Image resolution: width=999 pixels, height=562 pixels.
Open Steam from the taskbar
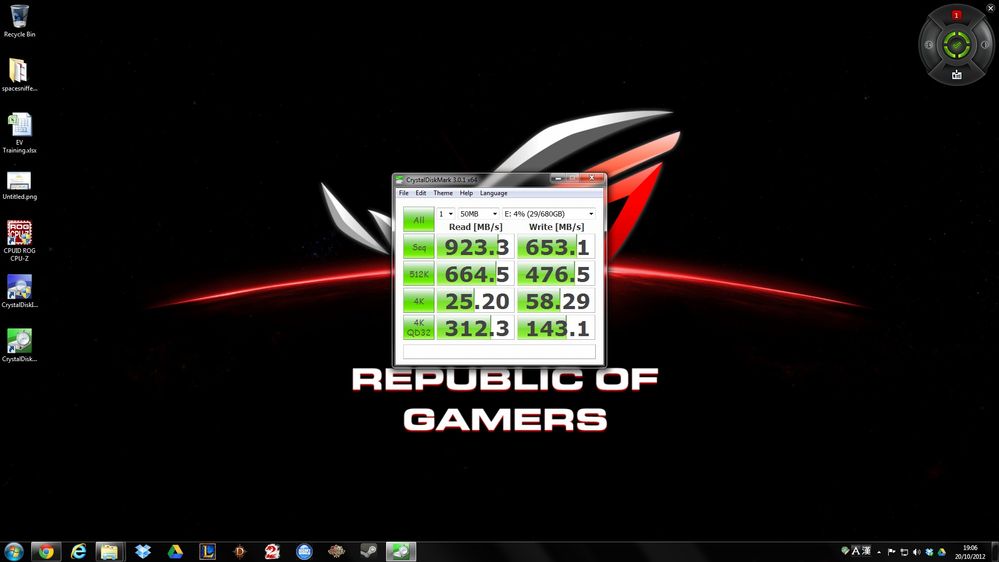click(x=368, y=551)
